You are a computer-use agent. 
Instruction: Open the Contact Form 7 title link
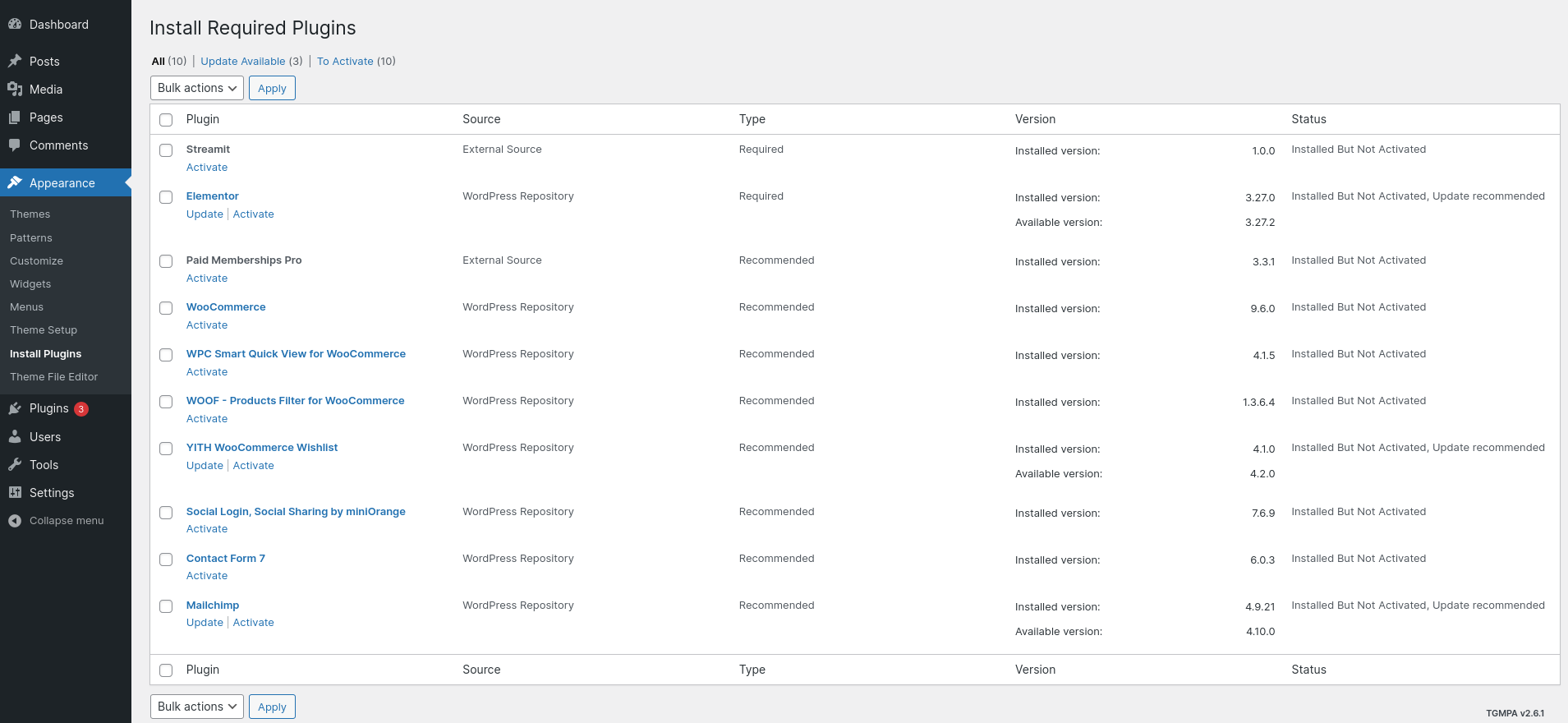tap(226, 559)
